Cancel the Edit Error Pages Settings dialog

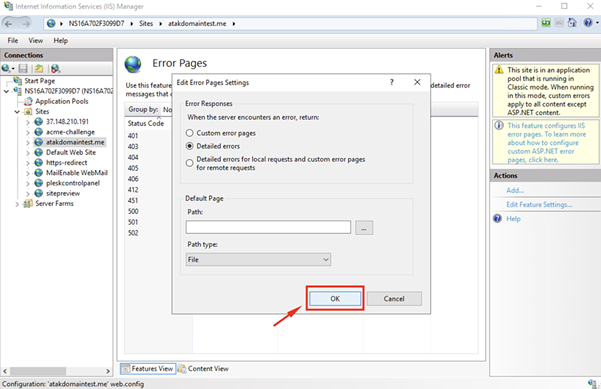[394, 299]
